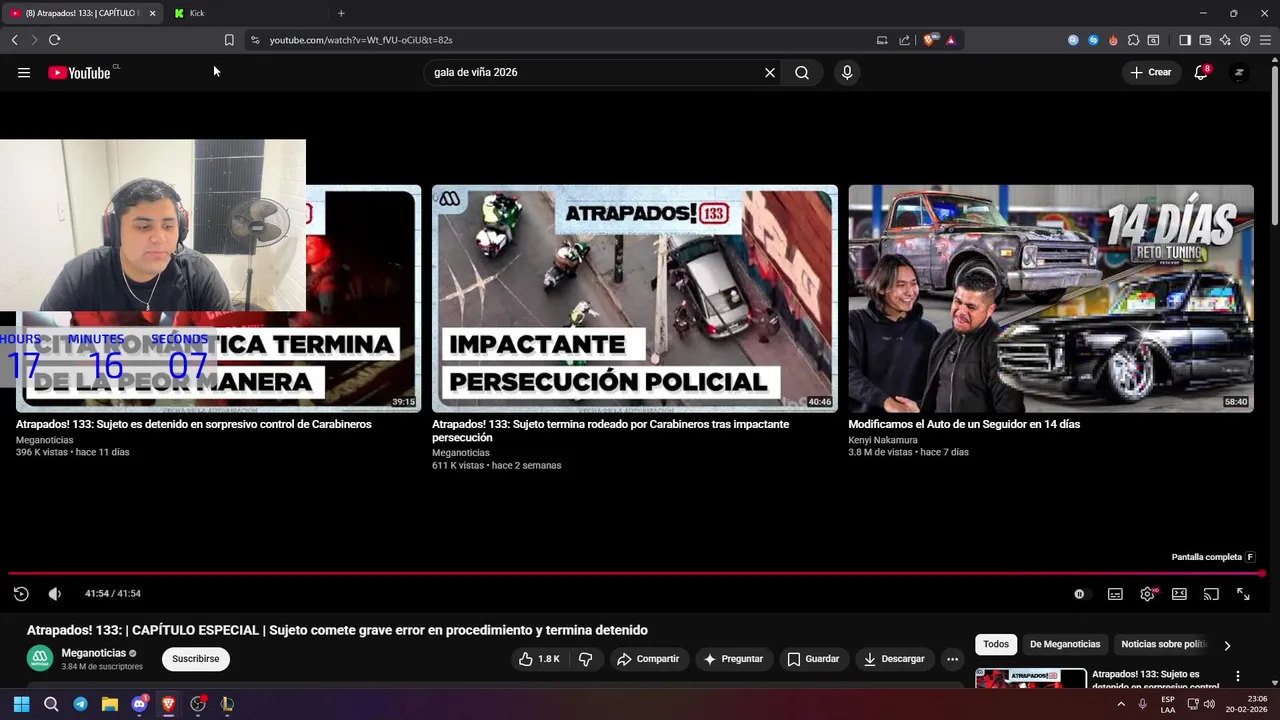The height and width of the screenshot is (720, 1280).
Task: Open the Windows Start menu
Action: coord(21,704)
